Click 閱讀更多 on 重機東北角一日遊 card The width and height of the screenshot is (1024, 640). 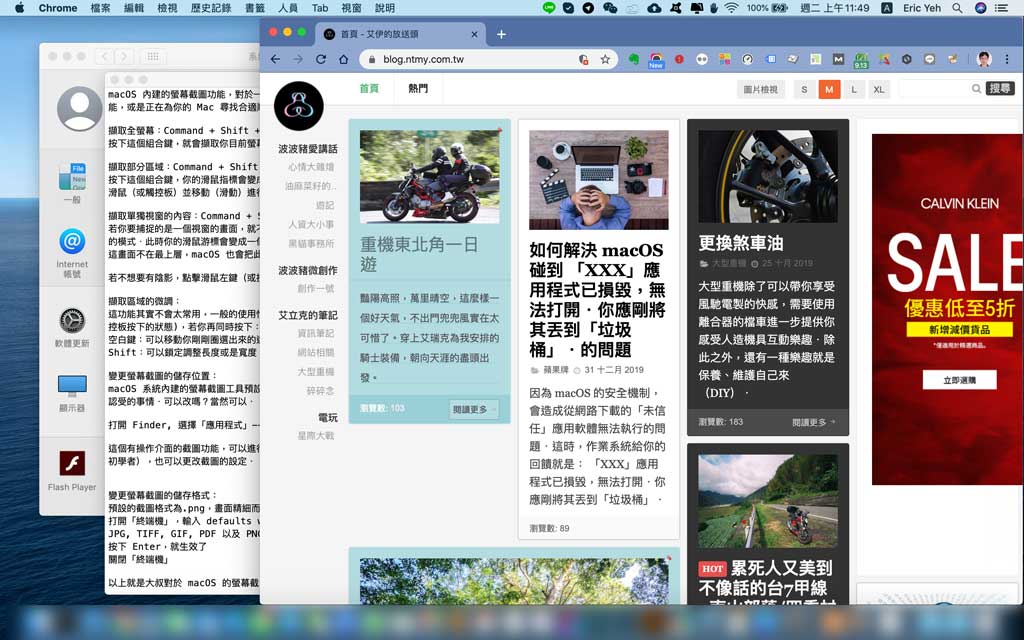473,409
